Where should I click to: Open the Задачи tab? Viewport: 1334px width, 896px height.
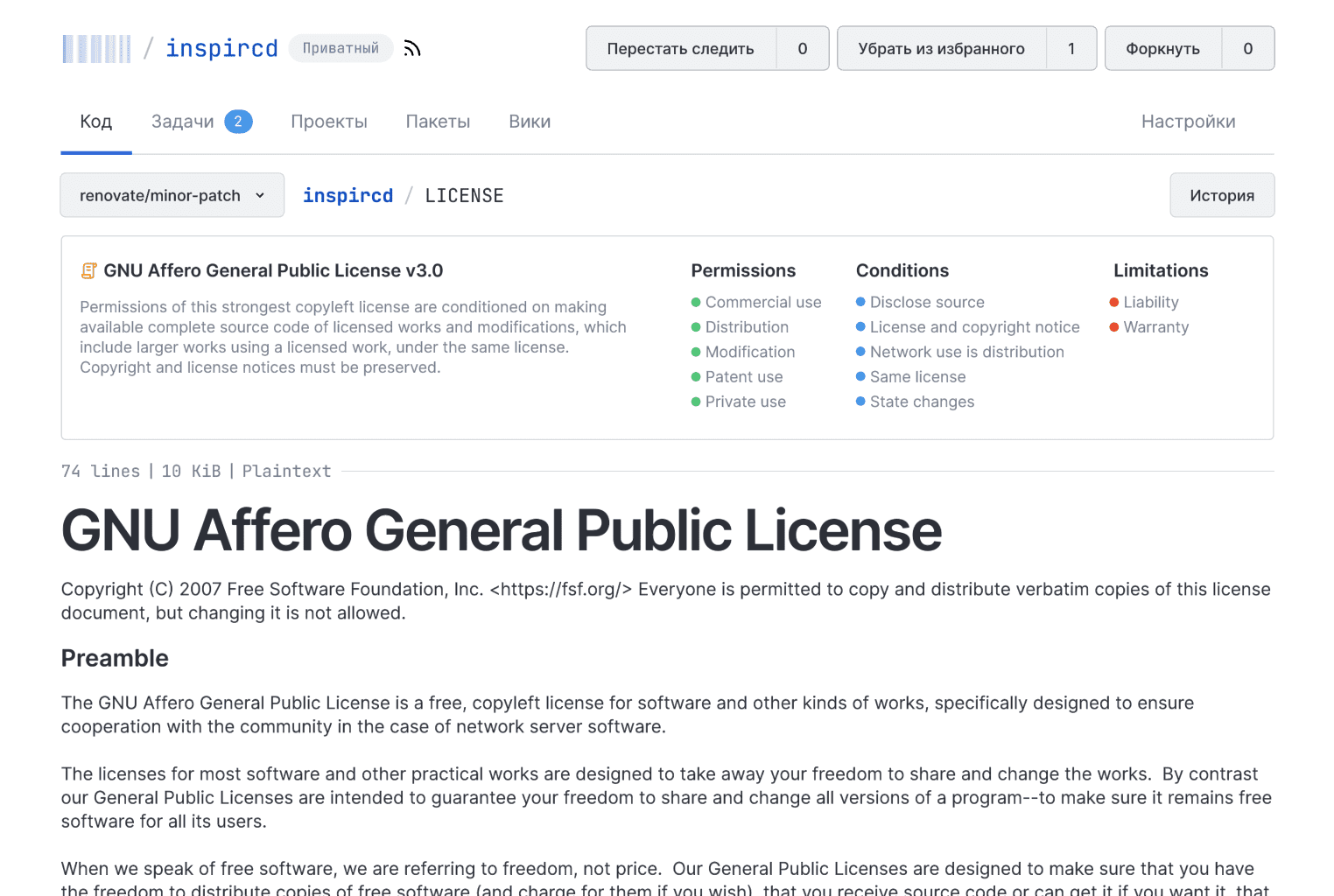(183, 122)
